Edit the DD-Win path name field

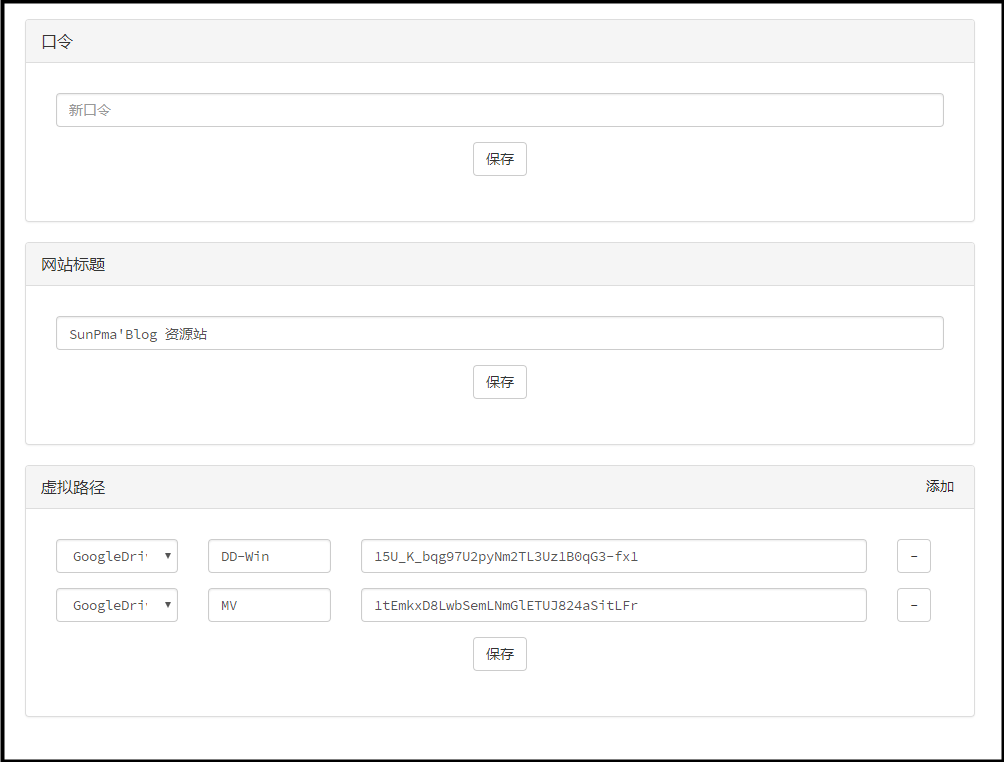point(269,556)
